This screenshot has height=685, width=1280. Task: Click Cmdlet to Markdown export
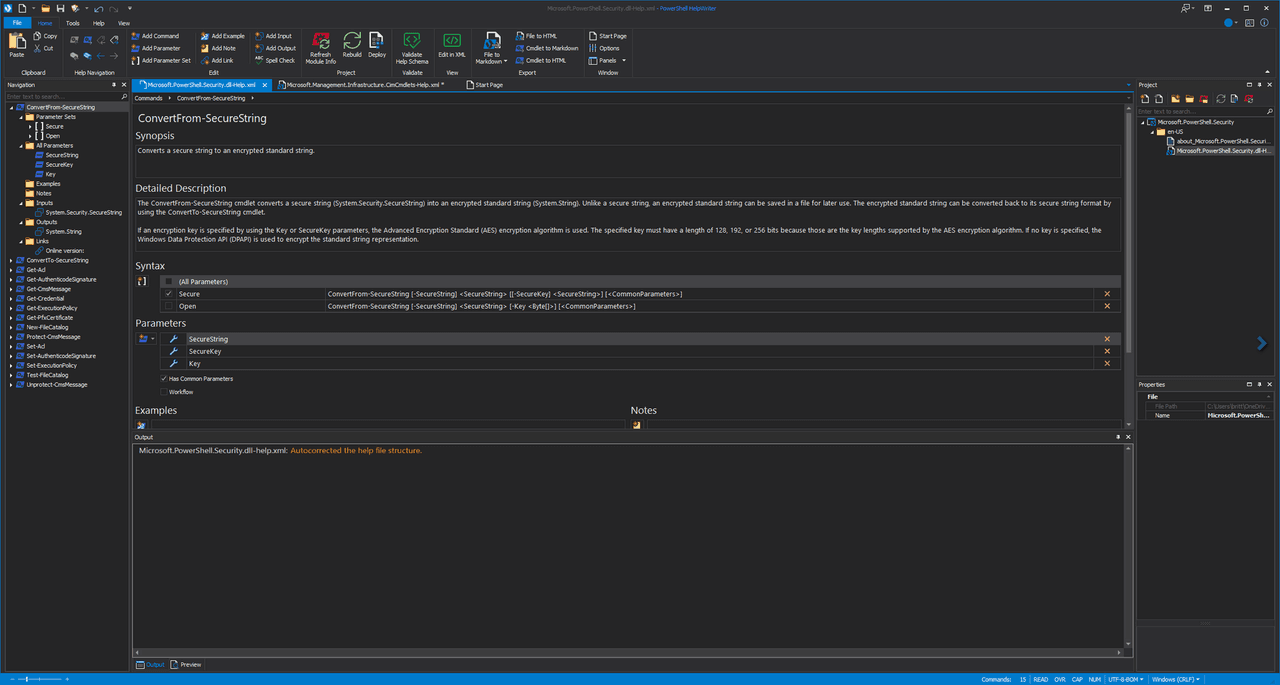(547, 48)
